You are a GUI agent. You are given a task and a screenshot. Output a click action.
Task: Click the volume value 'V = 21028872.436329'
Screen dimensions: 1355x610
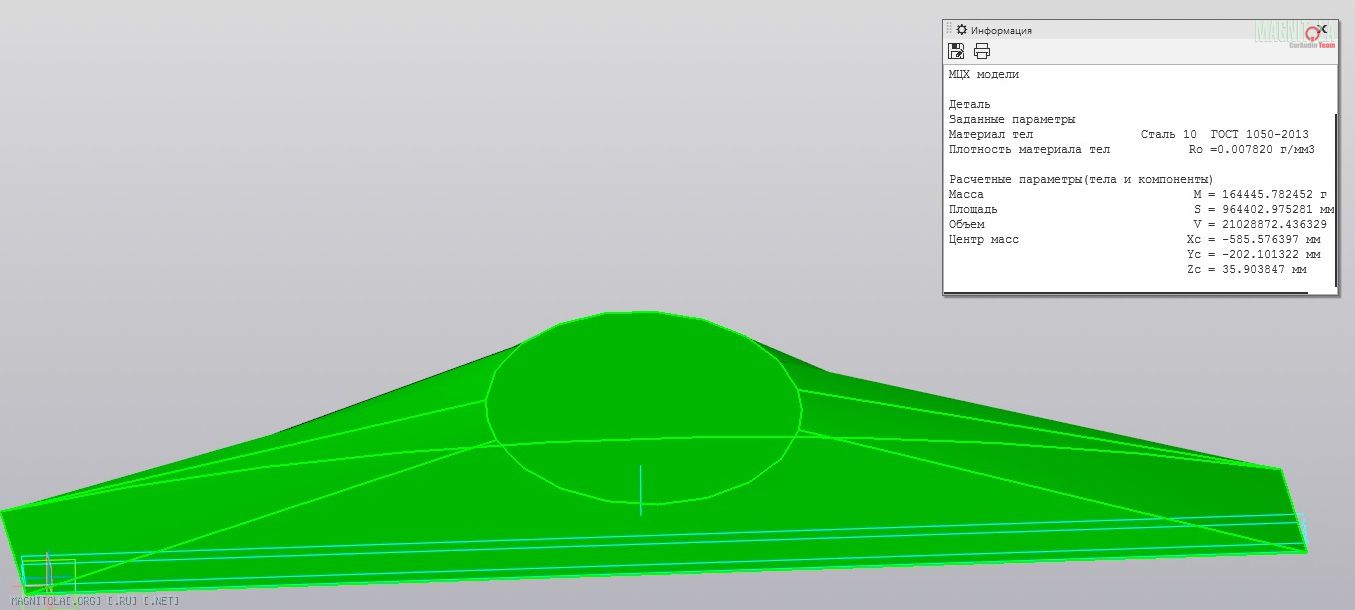1260,224
